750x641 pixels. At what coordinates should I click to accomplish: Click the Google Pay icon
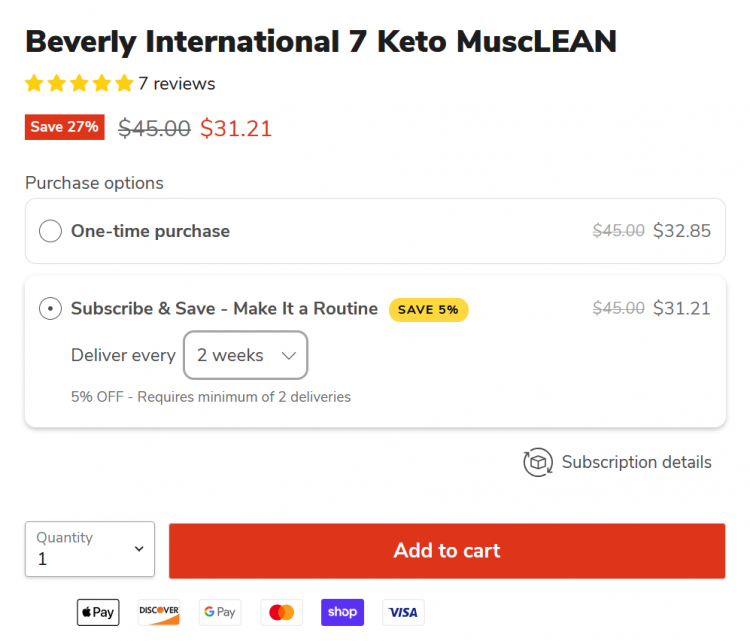coord(220,612)
